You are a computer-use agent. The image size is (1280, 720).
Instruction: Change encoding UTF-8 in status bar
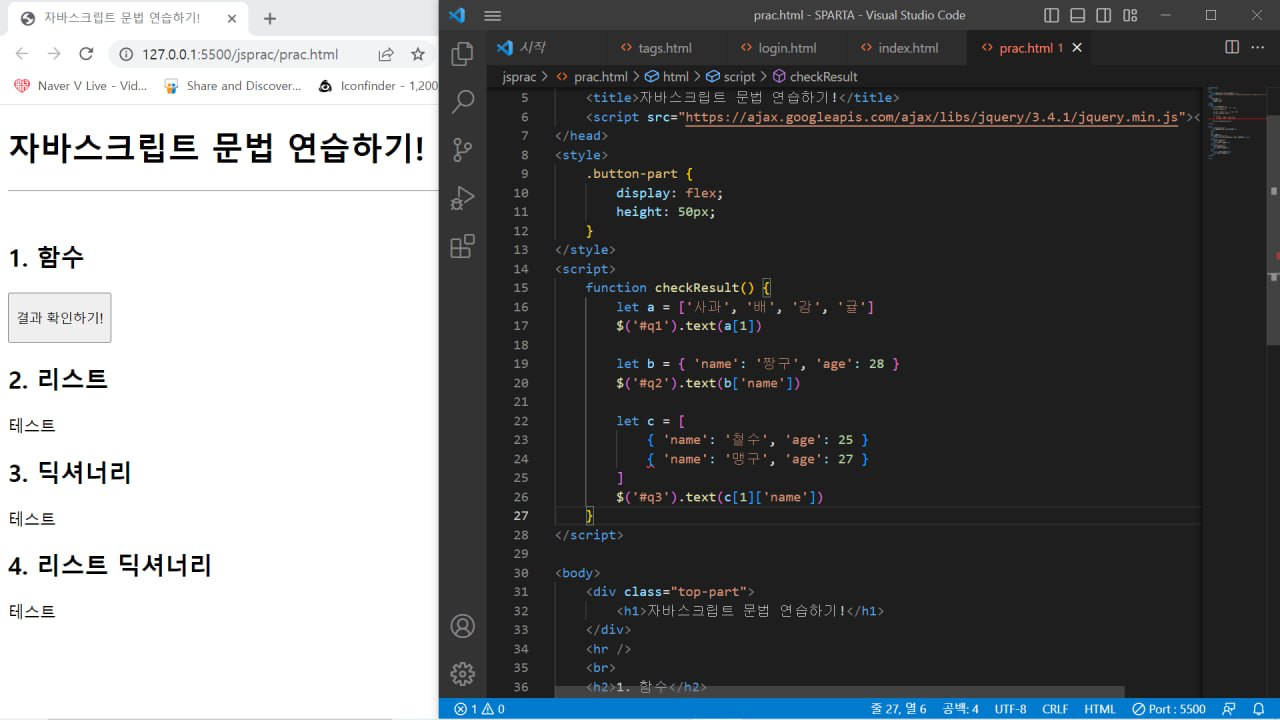[1010, 709]
